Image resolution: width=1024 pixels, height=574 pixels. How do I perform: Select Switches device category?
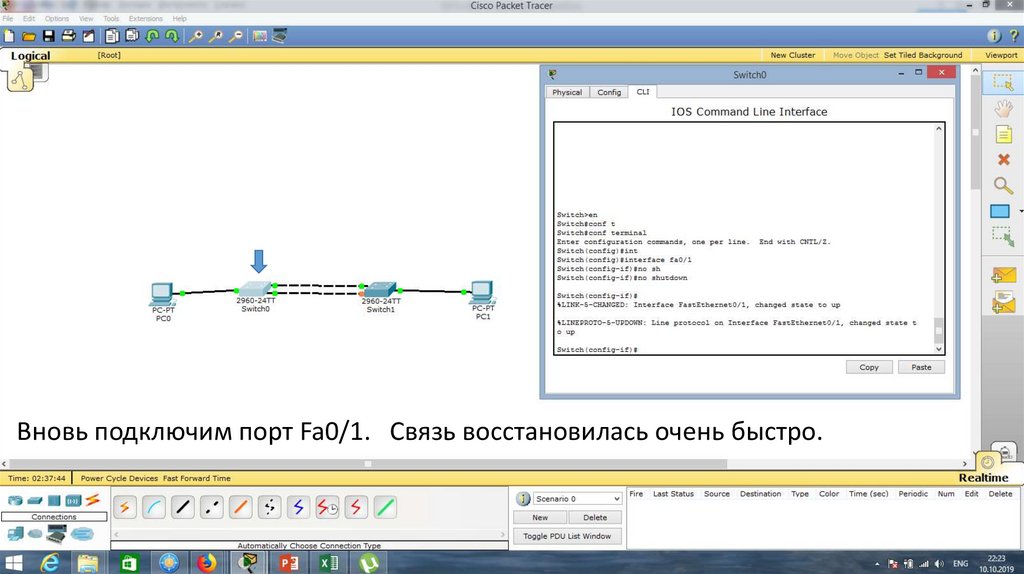35,501
